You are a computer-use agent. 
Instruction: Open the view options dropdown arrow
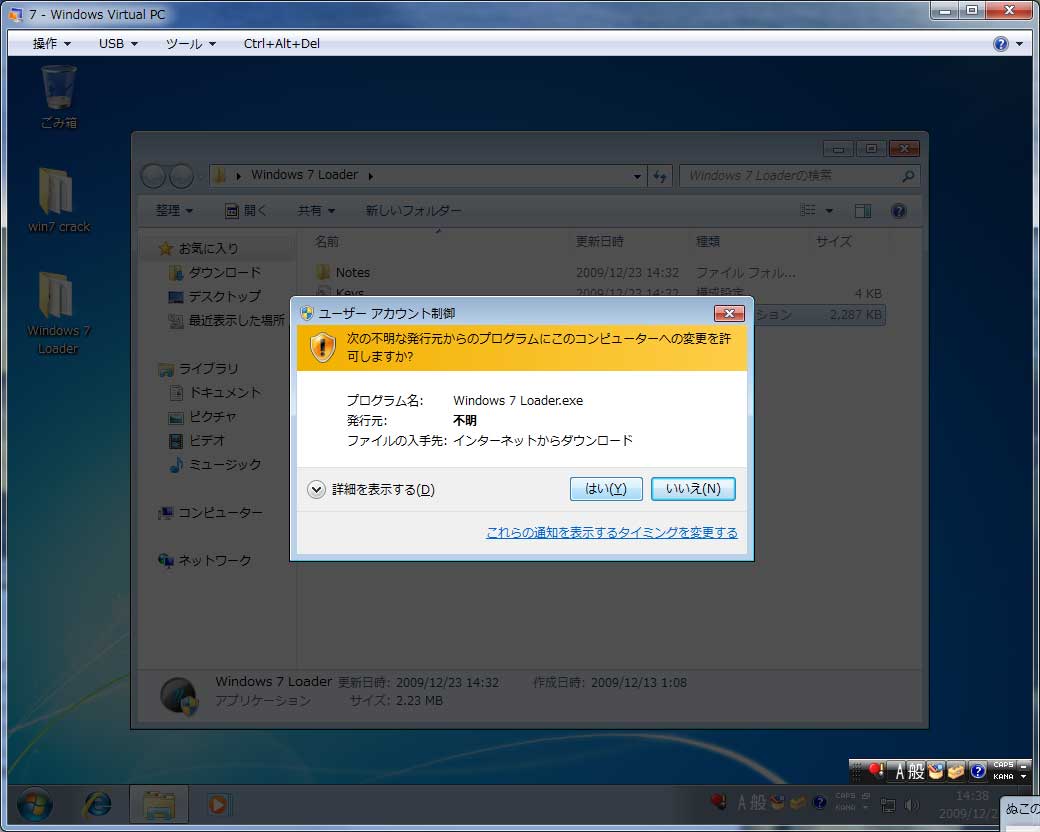829,211
